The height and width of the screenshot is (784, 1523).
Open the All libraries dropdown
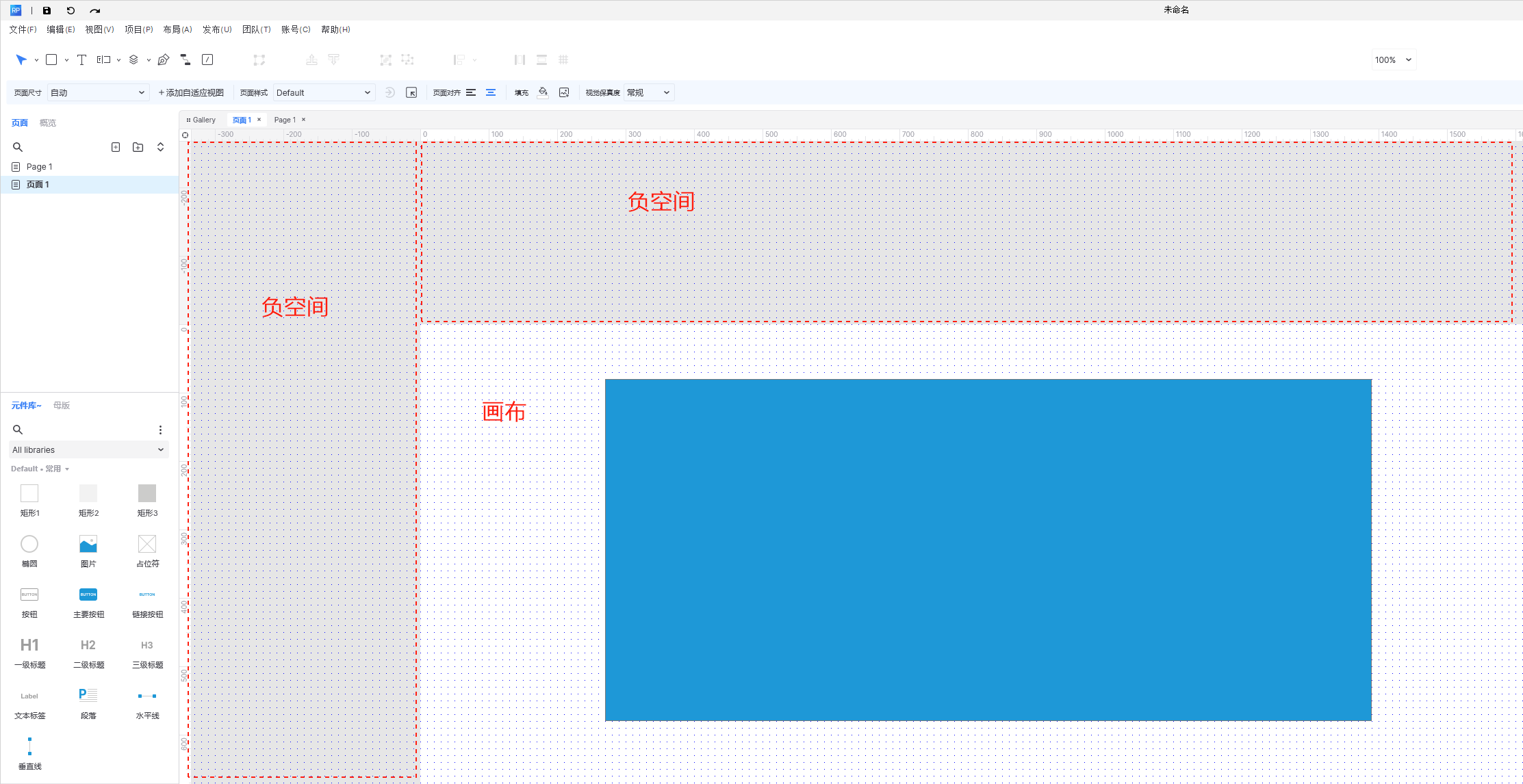point(88,449)
